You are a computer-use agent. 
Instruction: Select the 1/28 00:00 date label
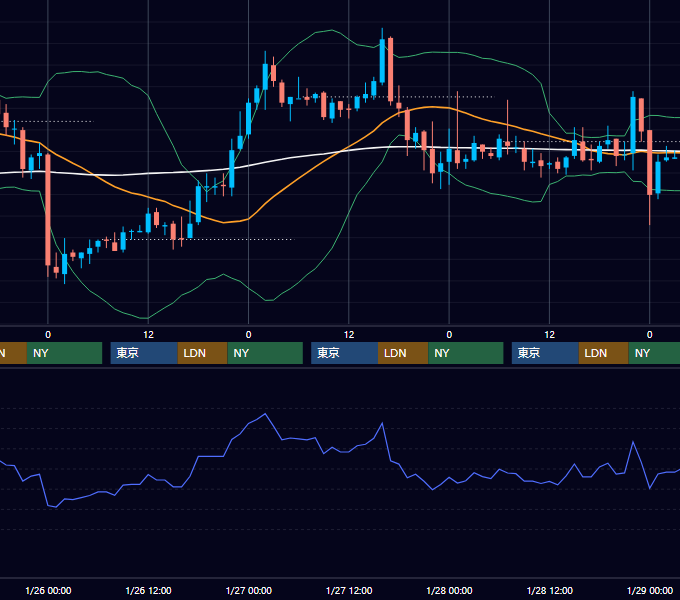click(x=449, y=590)
